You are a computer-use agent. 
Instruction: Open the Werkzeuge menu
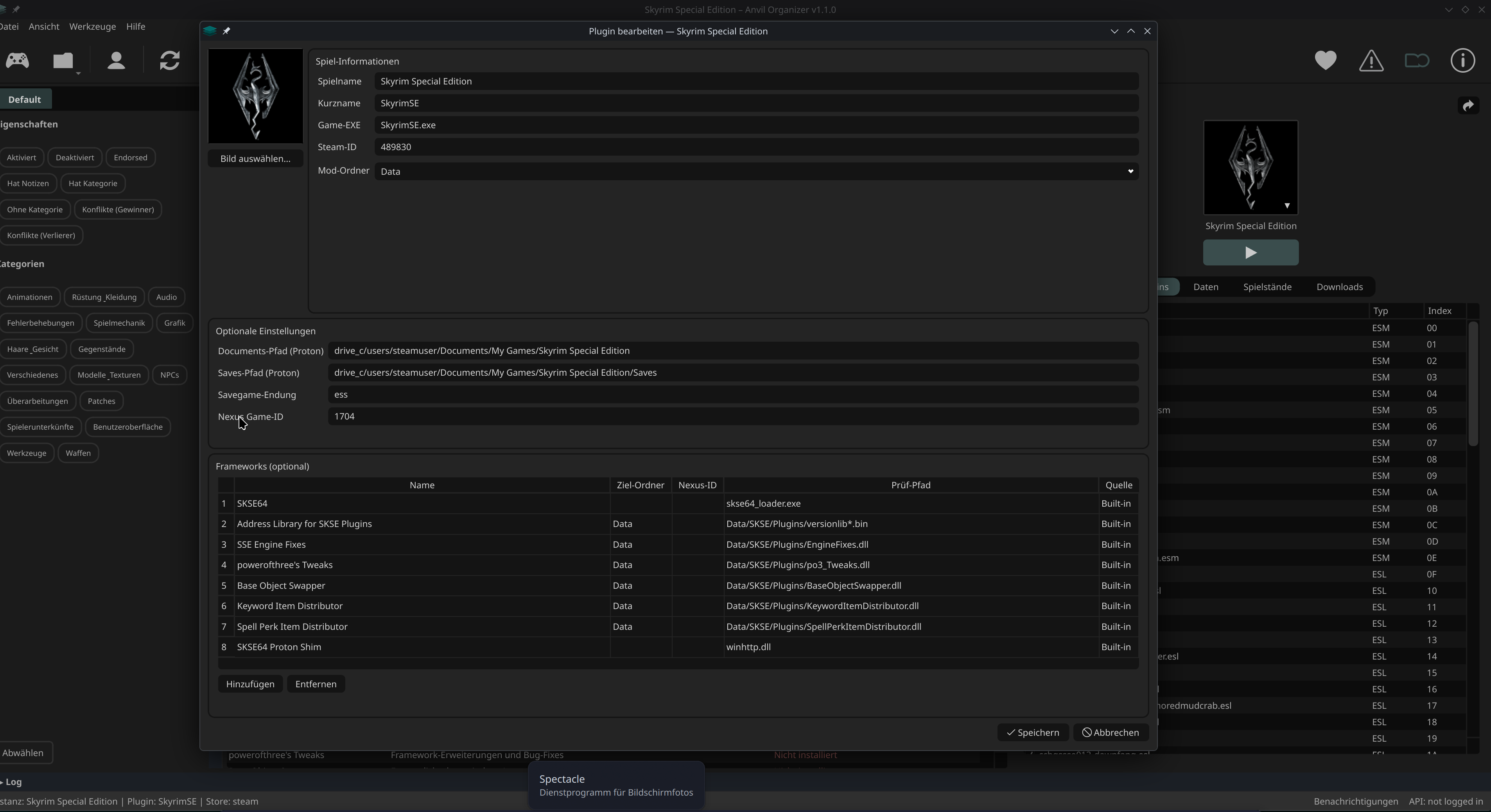92,26
